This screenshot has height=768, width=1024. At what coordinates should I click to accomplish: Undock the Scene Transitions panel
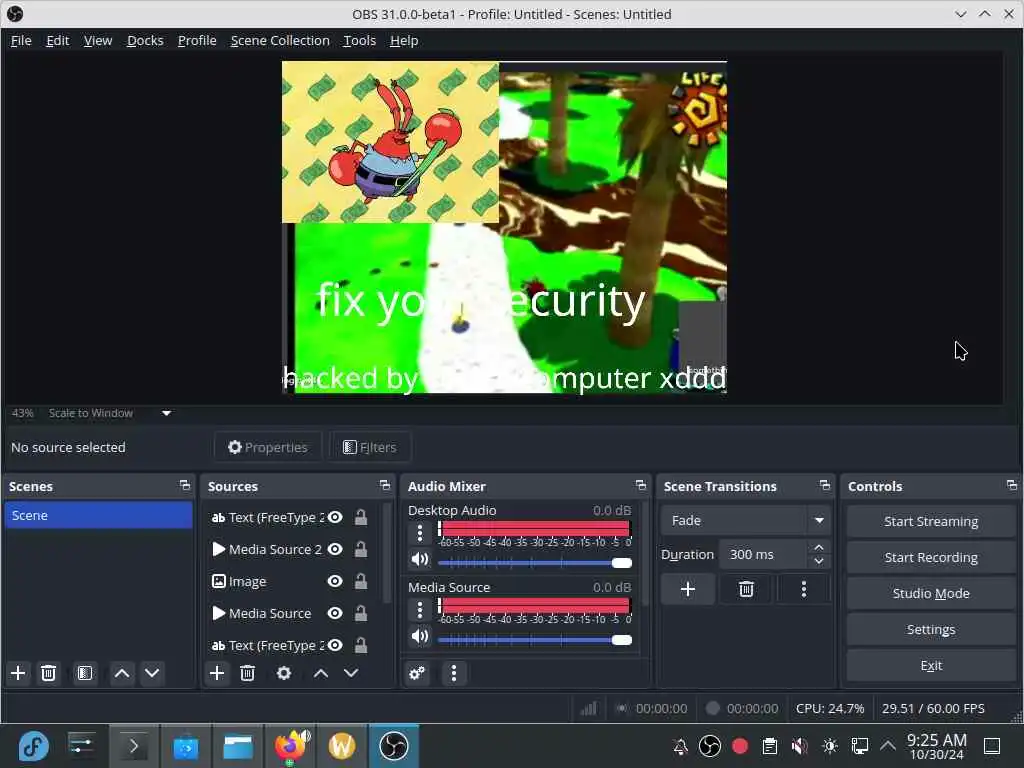[x=825, y=486]
